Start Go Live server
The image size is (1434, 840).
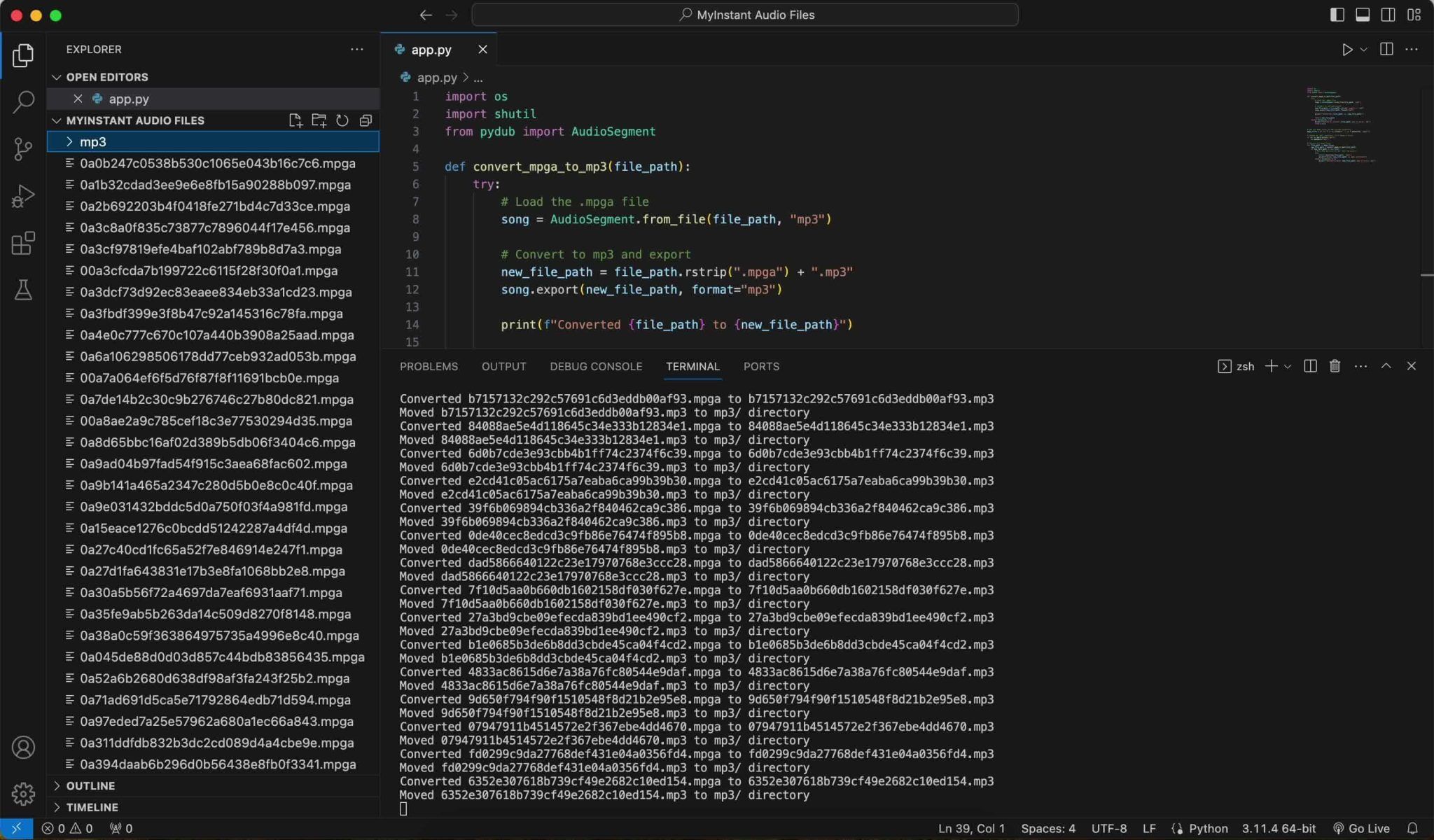(1361, 828)
